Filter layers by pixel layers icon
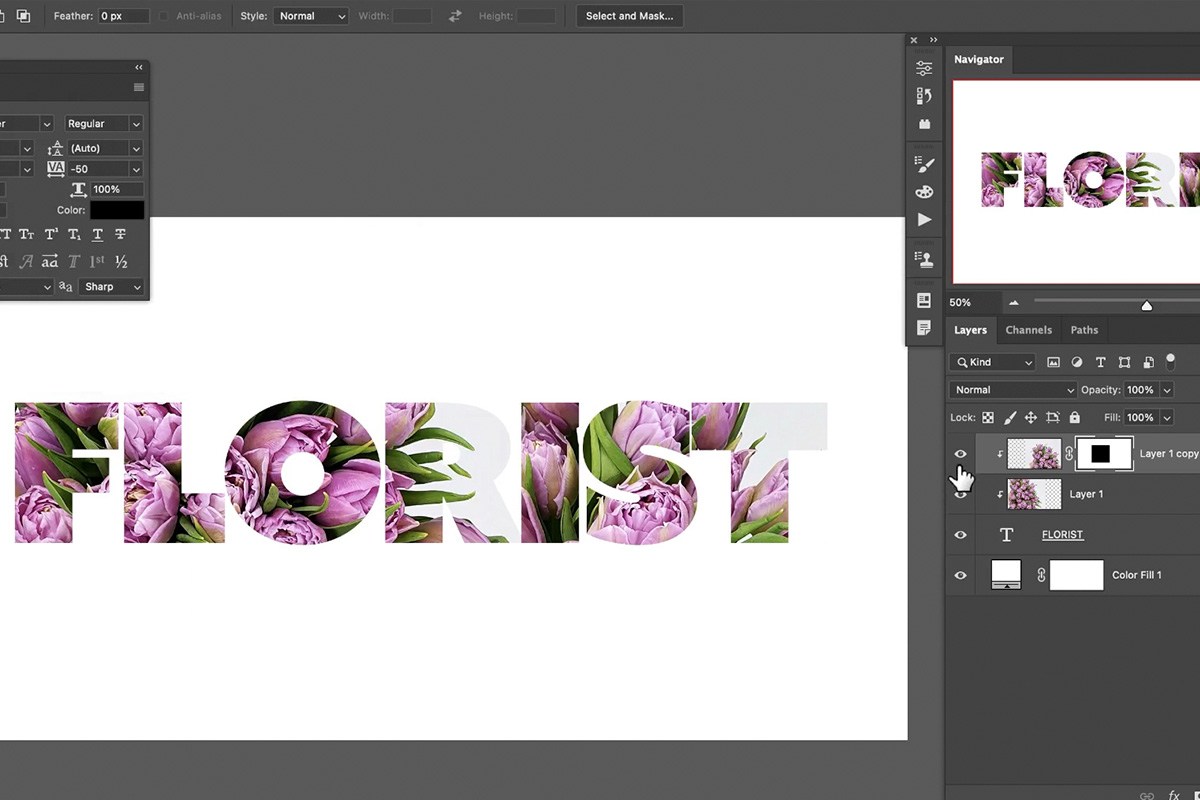Screen dimensions: 1200x800 1053,362
